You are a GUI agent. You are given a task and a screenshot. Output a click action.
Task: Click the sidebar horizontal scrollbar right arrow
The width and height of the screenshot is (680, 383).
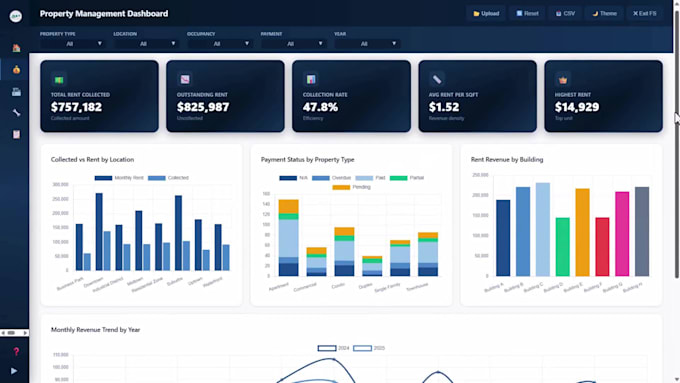coord(26,333)
